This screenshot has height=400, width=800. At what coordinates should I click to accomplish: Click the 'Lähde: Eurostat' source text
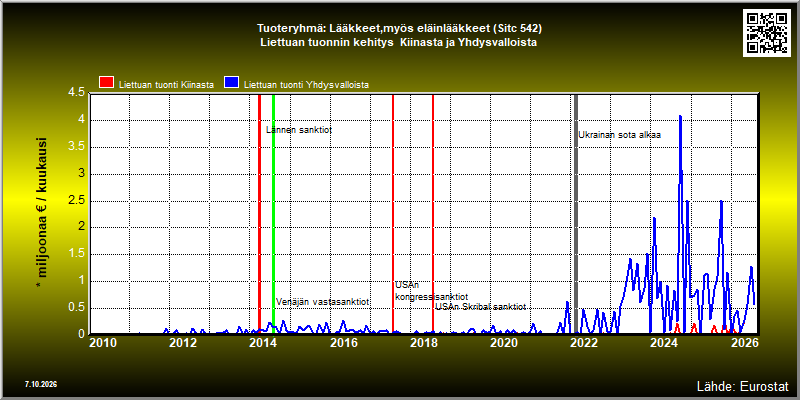(x=743, y=386)
